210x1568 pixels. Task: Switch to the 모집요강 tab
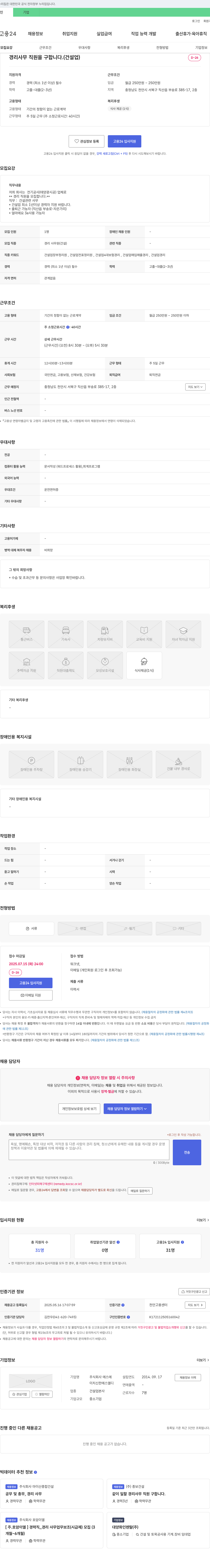tap(6, 48)
